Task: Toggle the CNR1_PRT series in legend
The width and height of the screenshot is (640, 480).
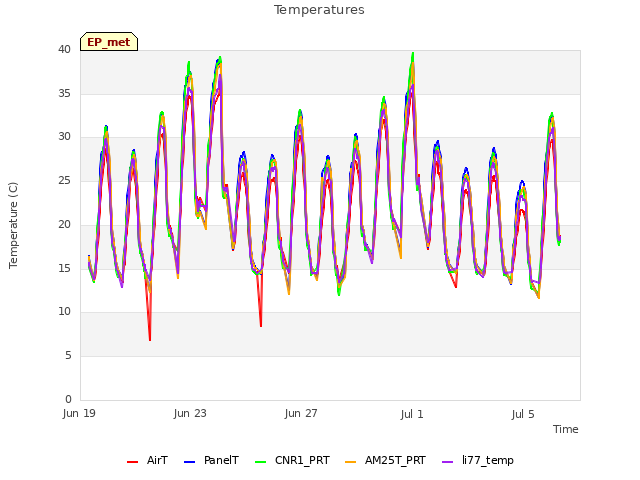Action: click(x=292, y=461)
